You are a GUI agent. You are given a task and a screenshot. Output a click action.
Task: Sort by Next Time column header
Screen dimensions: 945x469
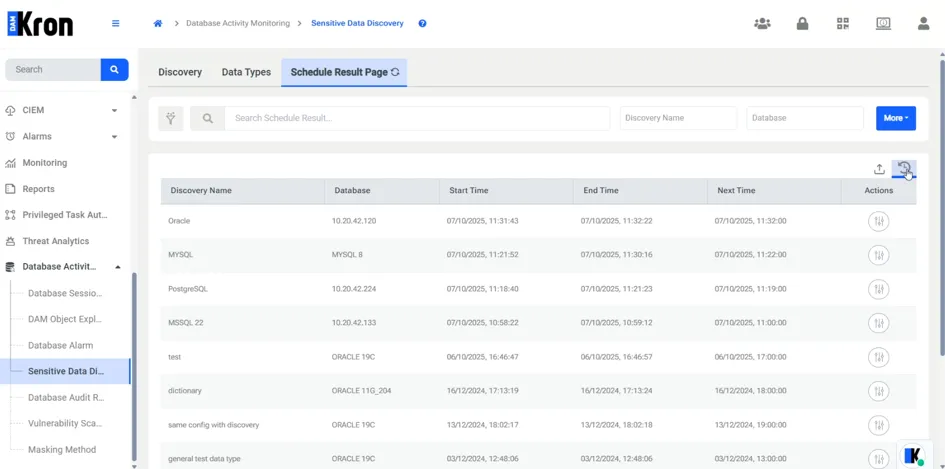point(774,190)
